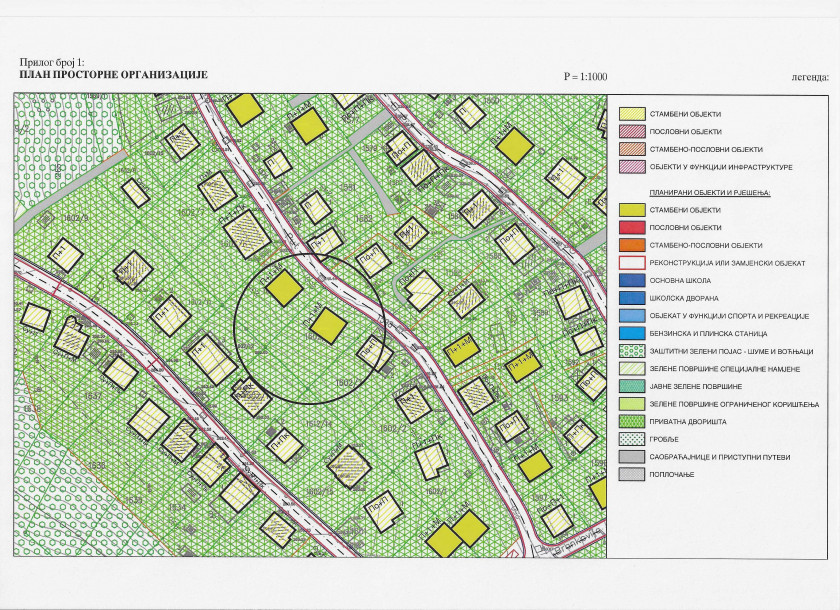Click the pale yellow hatched СТАМБЕНИ ОБЈЕКТИ legend swatch

pyautogui.click(x=631, y=114)
